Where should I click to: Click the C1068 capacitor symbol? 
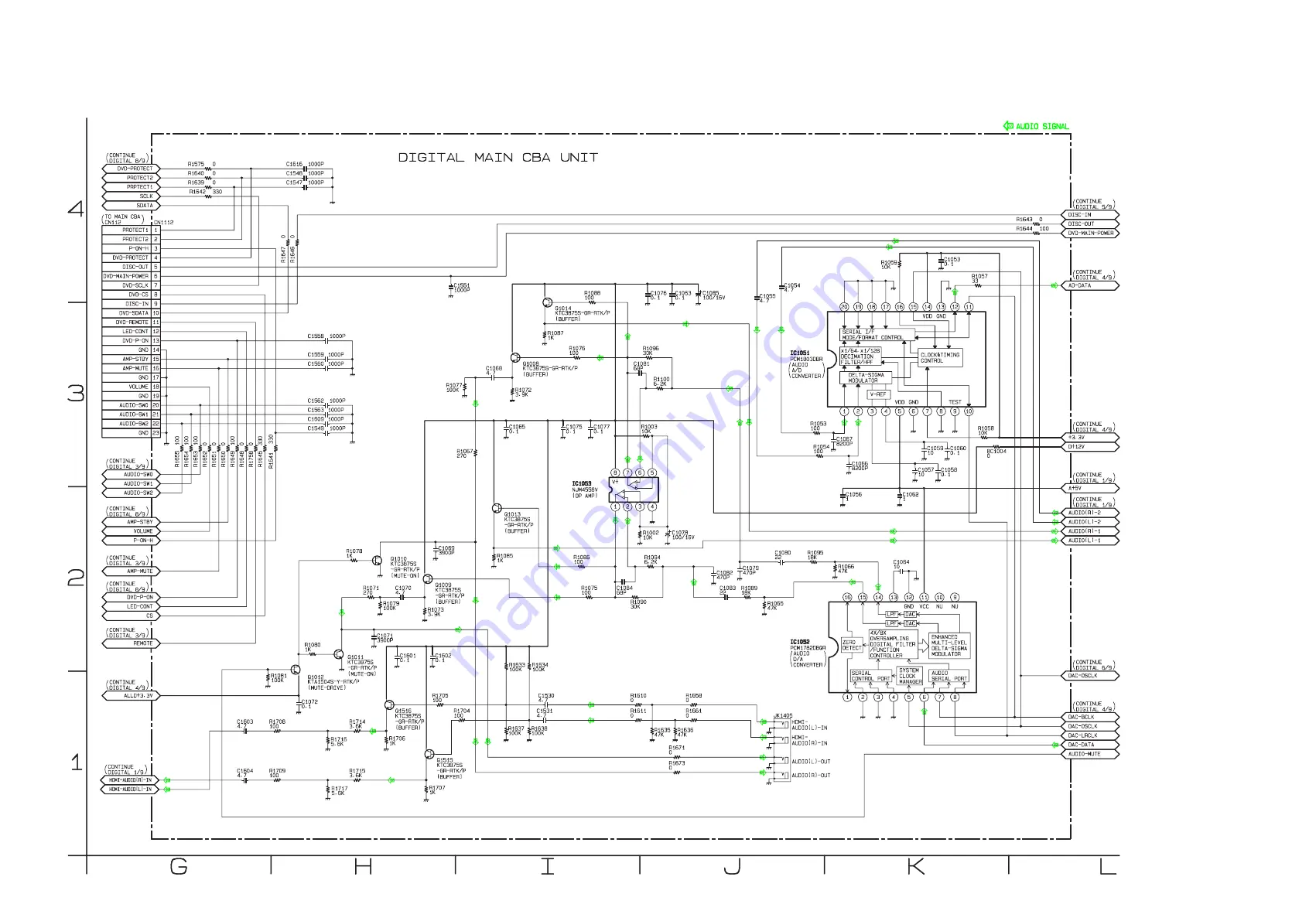492,379
